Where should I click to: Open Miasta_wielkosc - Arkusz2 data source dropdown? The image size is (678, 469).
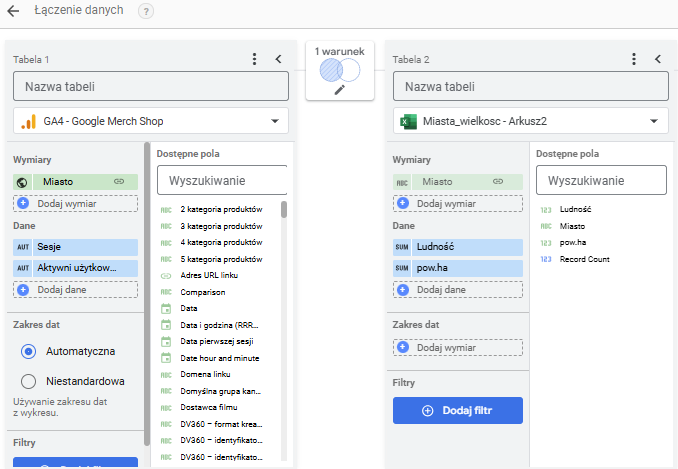coord(530,121)
